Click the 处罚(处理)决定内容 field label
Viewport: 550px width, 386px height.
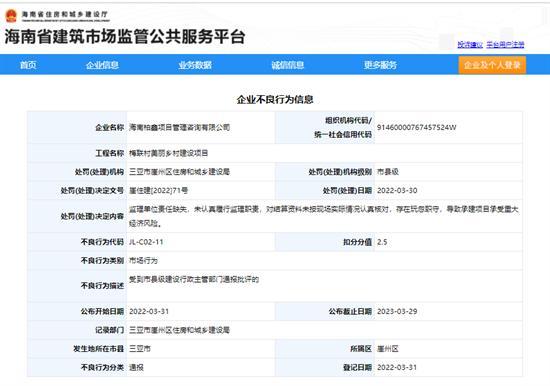pos(92,216)
